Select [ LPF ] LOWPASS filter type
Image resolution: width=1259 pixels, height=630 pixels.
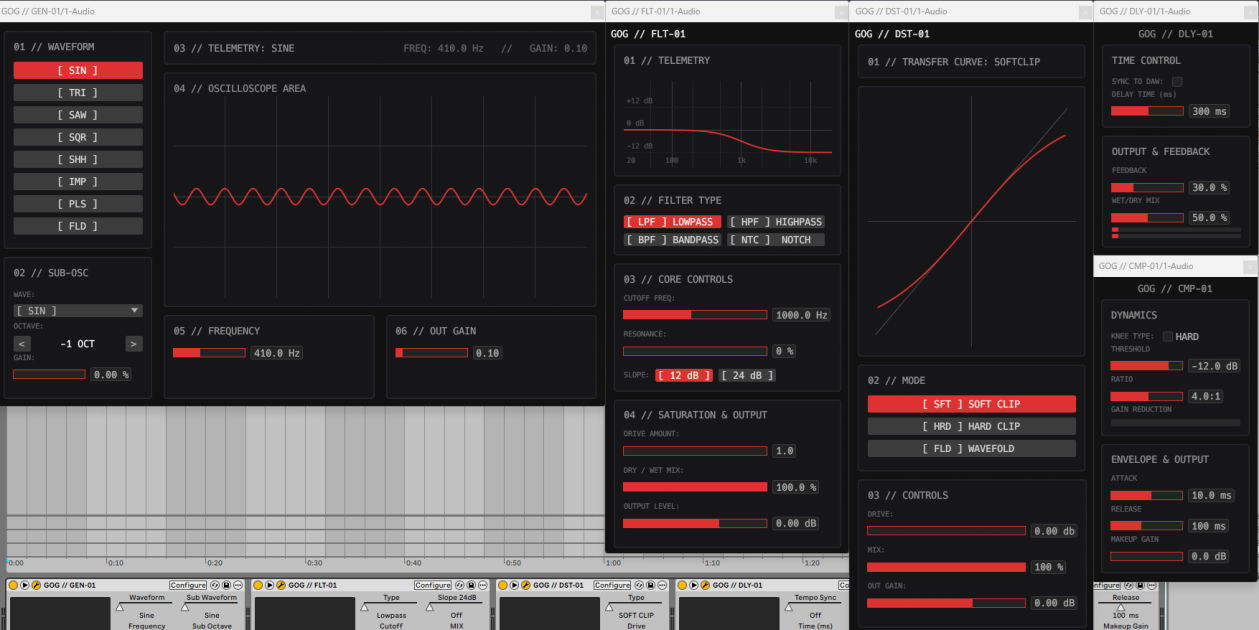click(672, 222)
